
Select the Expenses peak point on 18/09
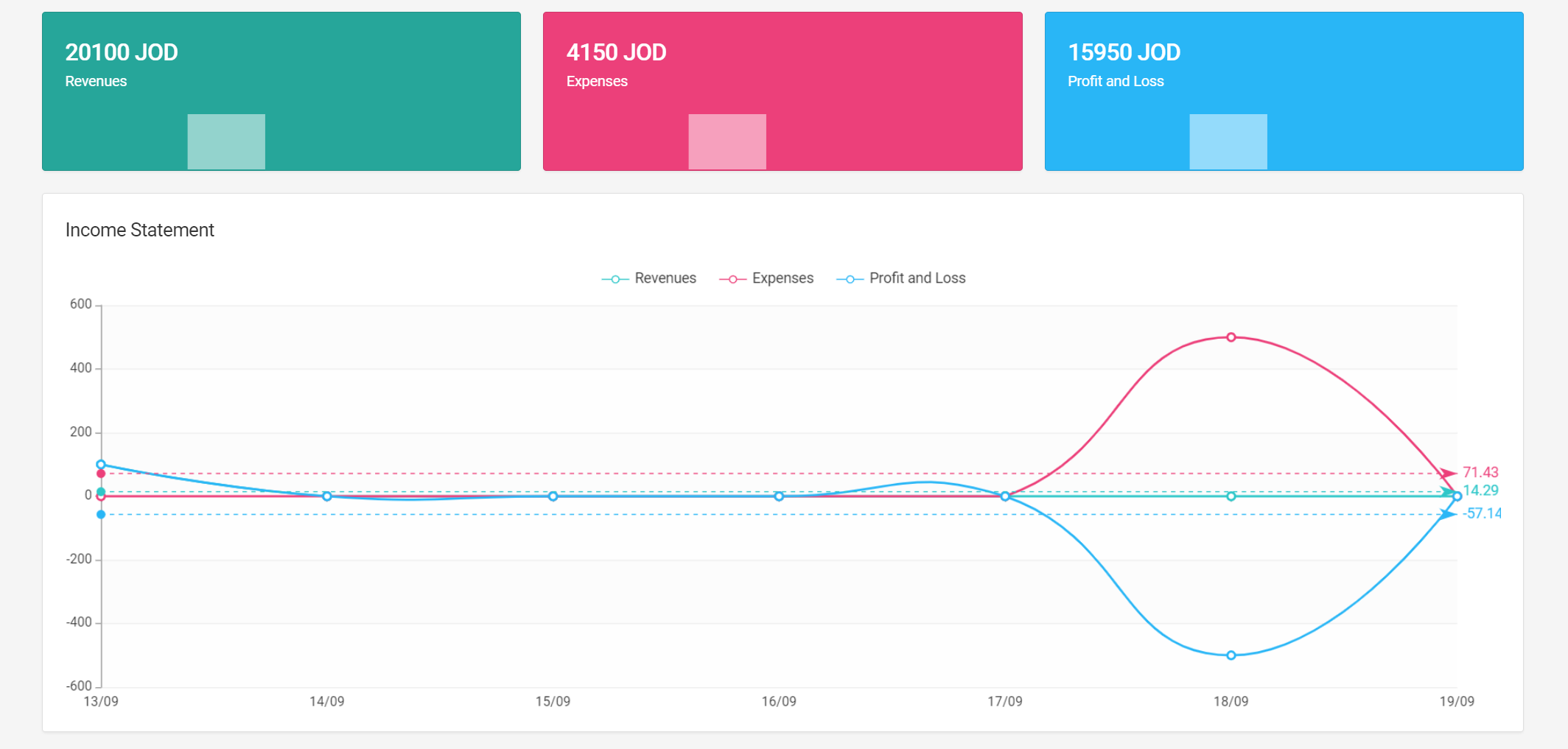(x=1231, y=337)
